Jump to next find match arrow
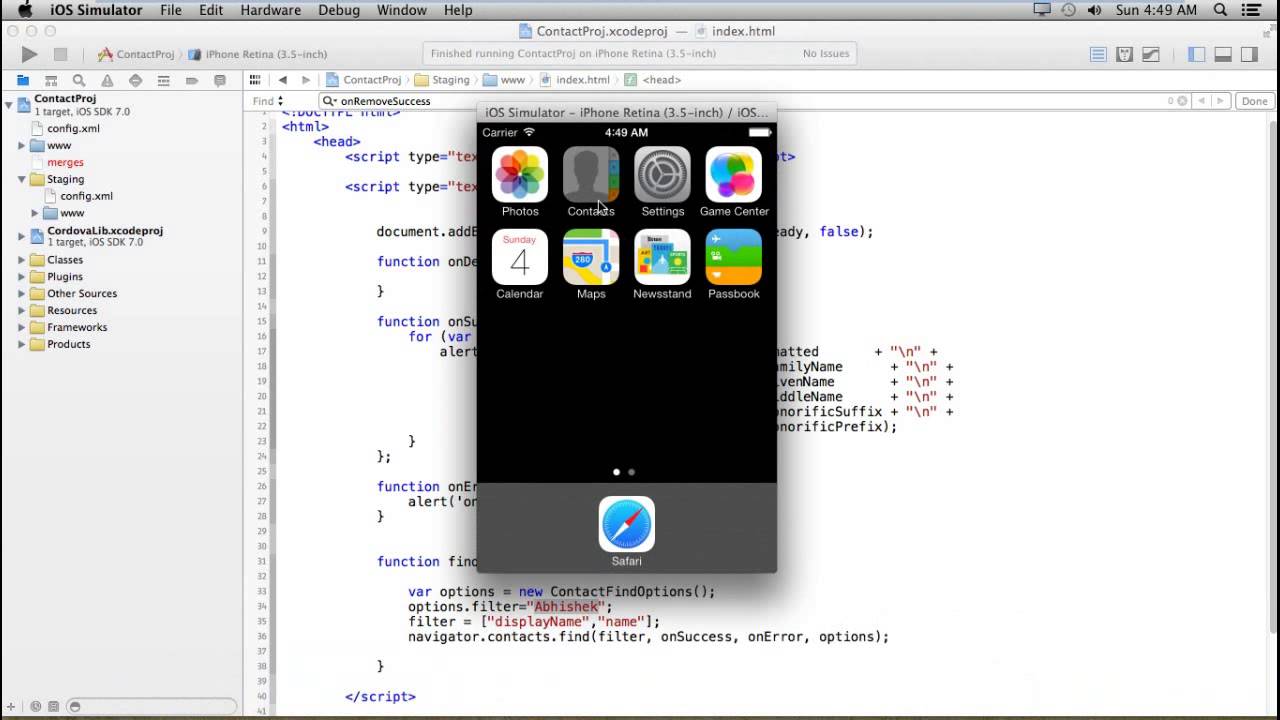1280x720 pixels. click(x=1222, y=101)
